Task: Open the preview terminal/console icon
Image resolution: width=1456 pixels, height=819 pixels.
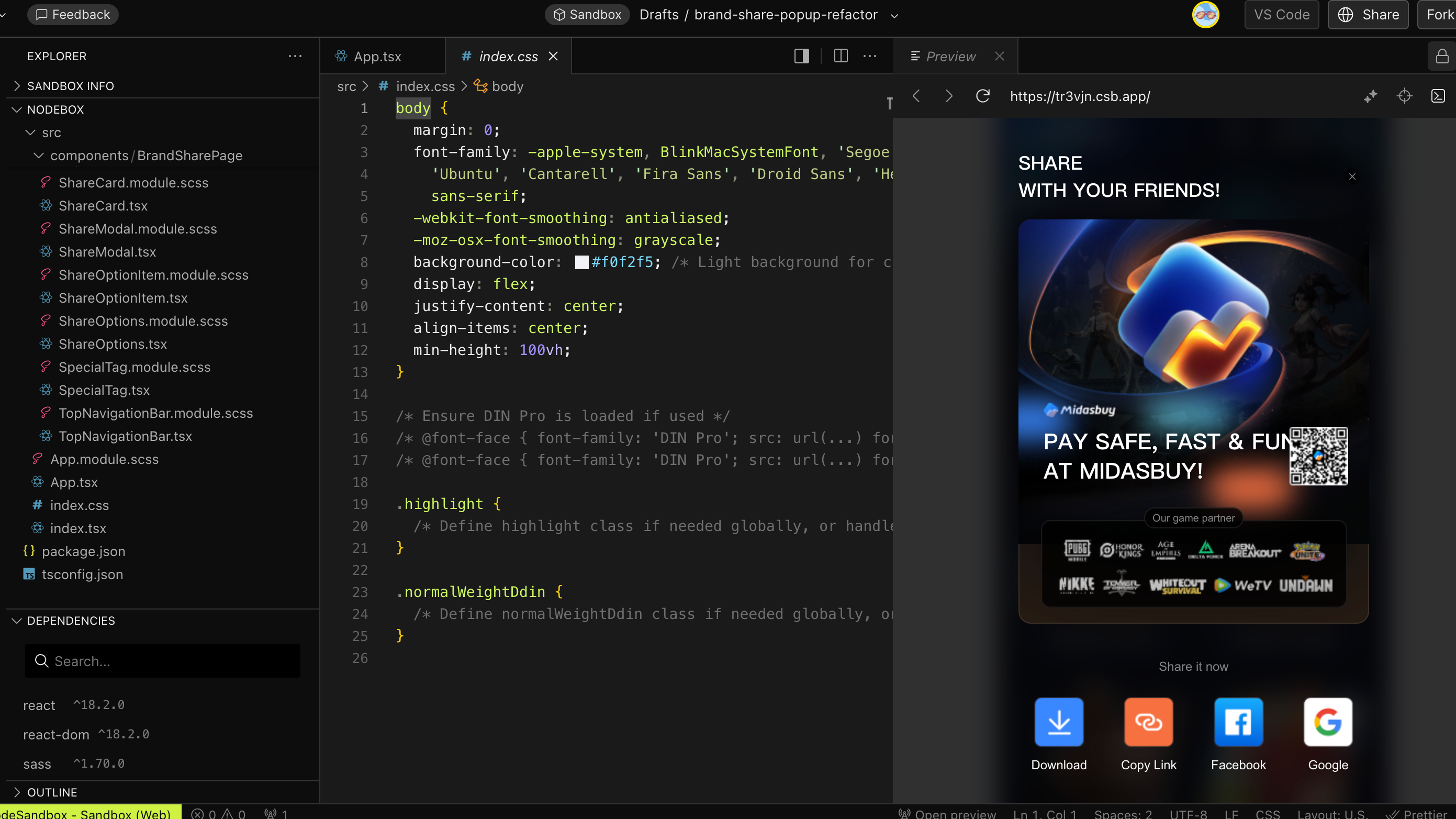Action: coord(1439,96)
